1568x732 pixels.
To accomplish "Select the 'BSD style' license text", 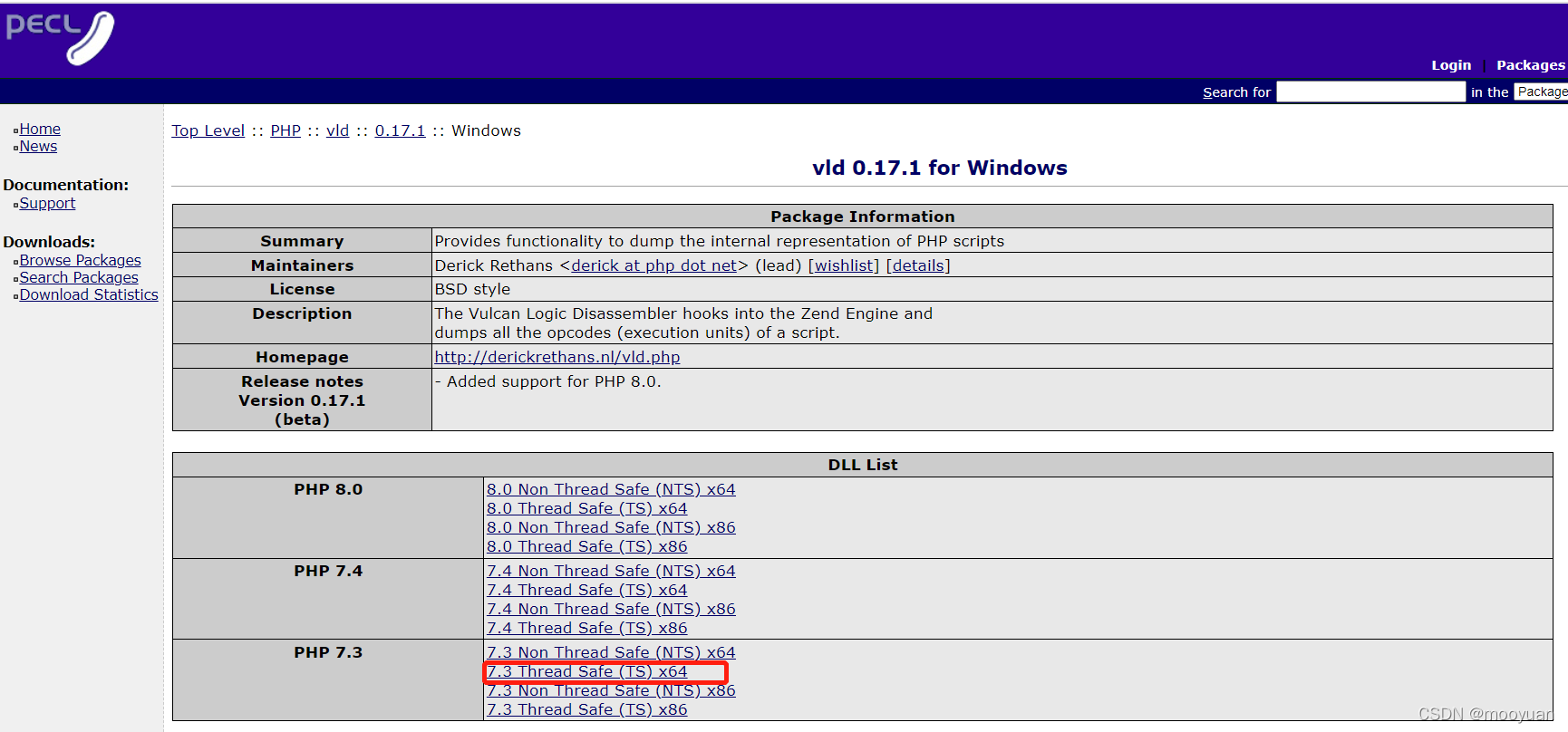I will 472,289.
